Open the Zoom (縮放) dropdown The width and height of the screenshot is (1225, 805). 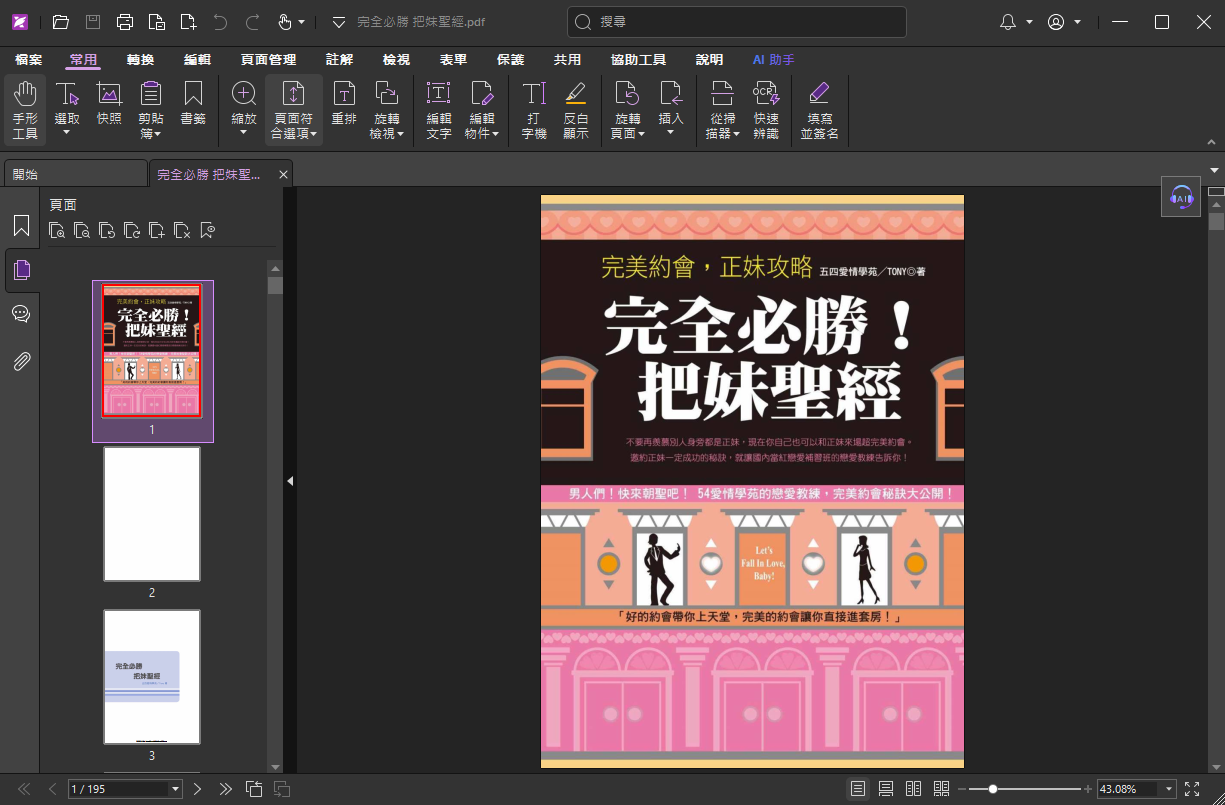coord(244,132)
